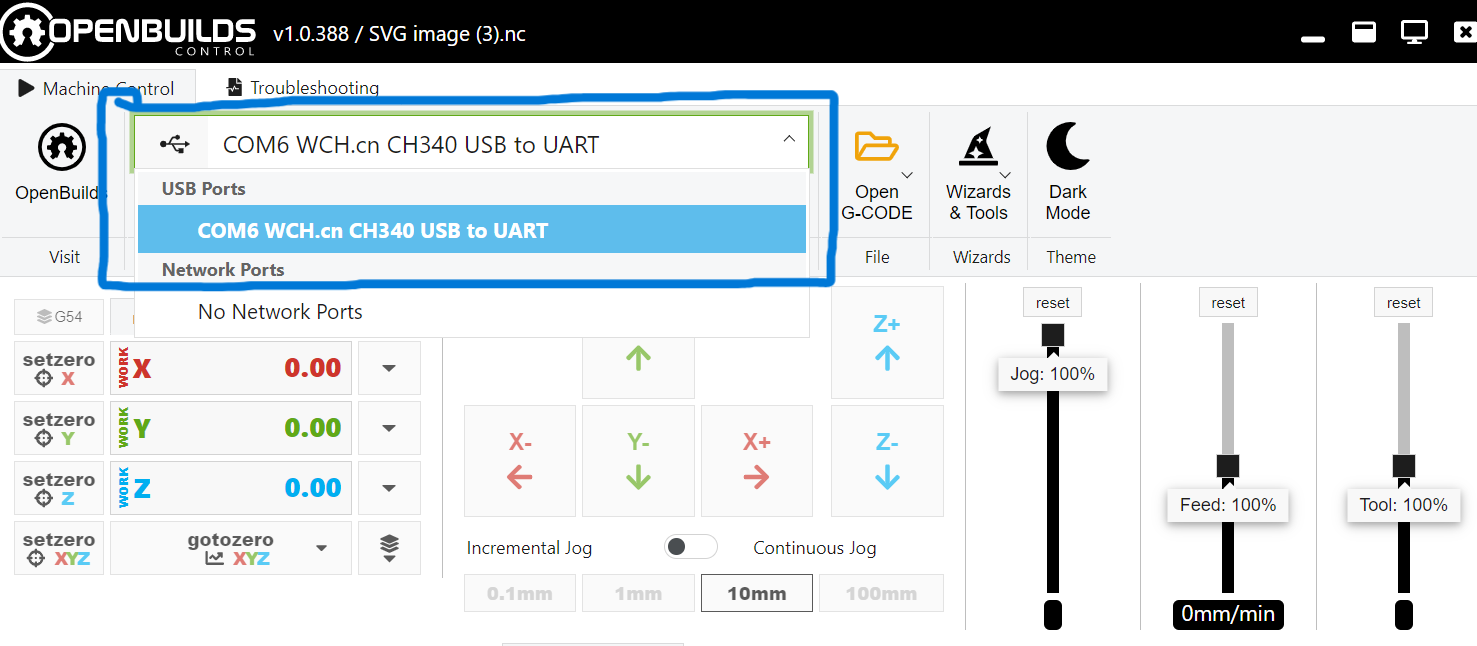Click the USB Ports group header
Image resolution: width=1477 pixels, height=646 pixels.
coord(204,188)
